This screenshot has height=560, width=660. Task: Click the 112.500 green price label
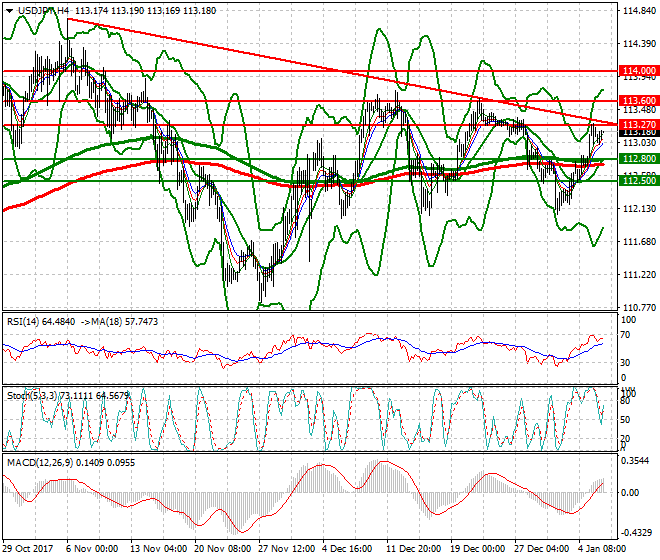(637, 181)
